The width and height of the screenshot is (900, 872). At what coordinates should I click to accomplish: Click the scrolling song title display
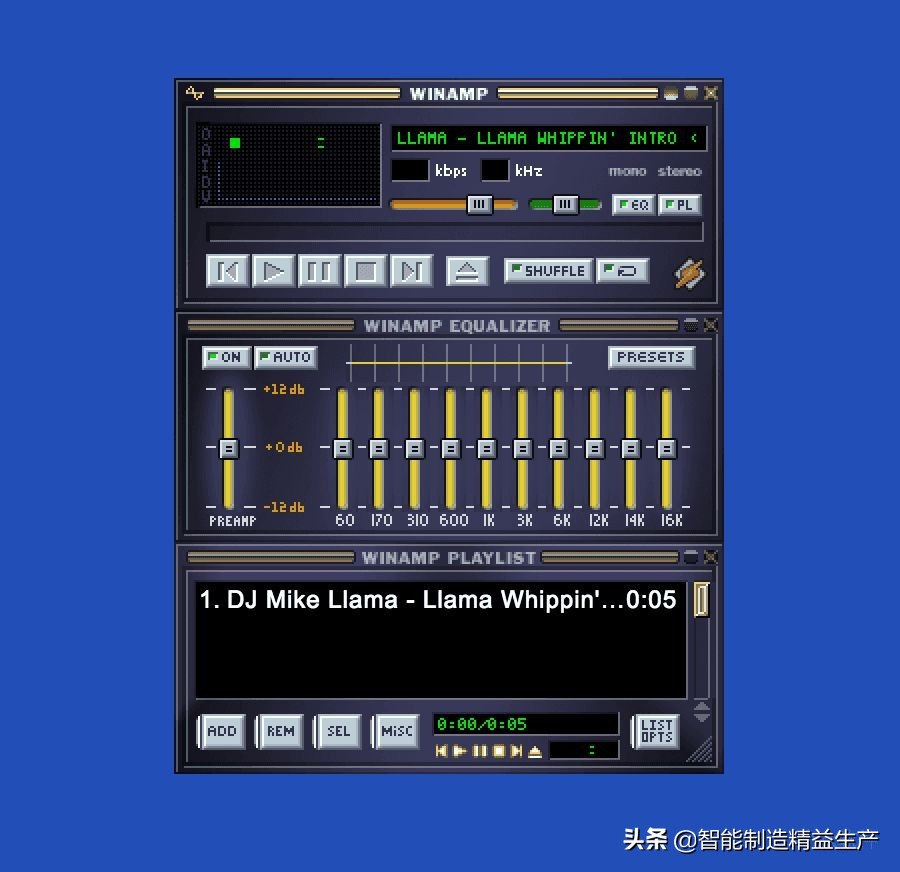coord(549,138)
